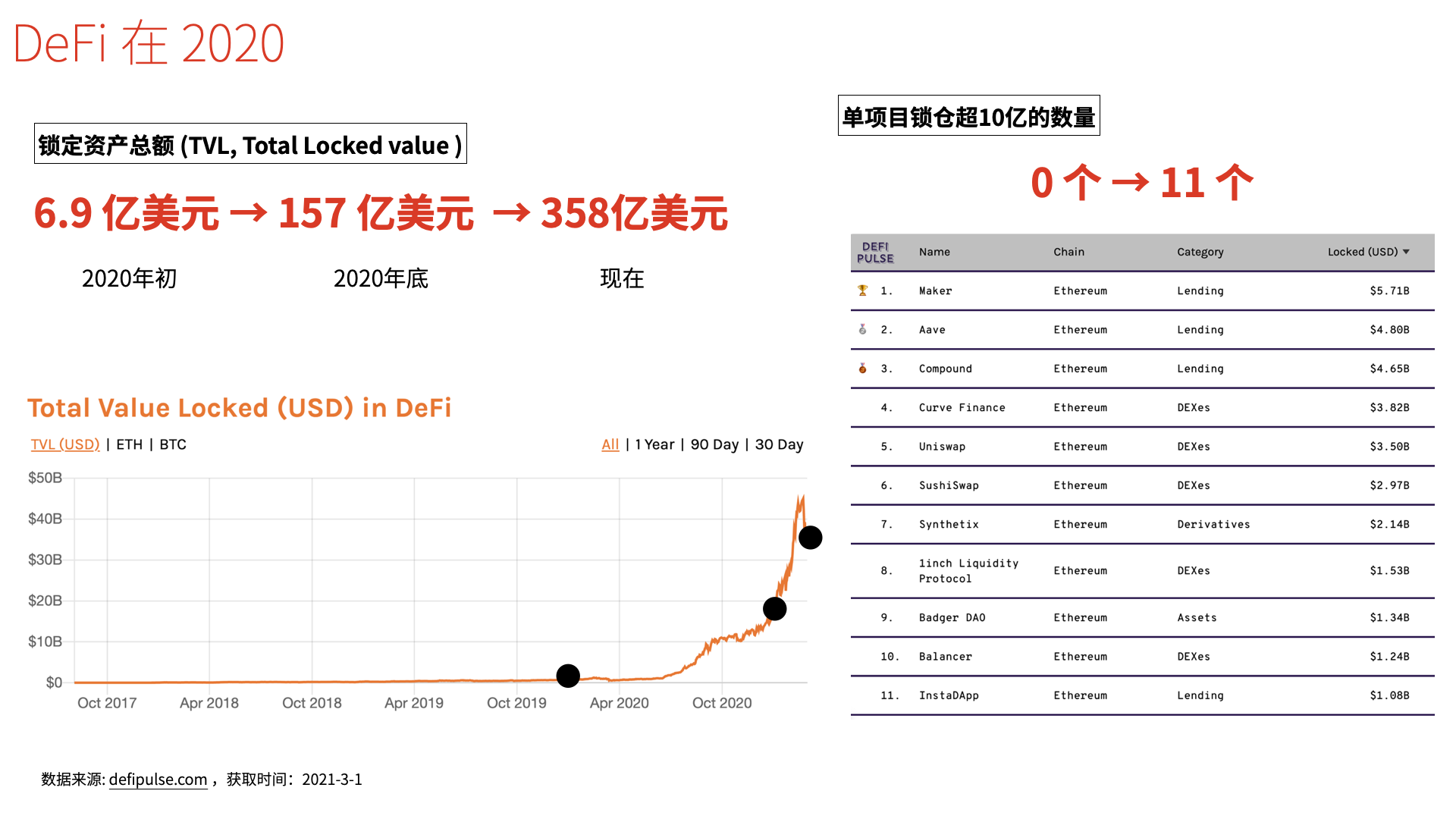Click the Synthetix row name
The height and width of the screenshot is (819, 1456).
pyautogui.click(x=949, y=524)
